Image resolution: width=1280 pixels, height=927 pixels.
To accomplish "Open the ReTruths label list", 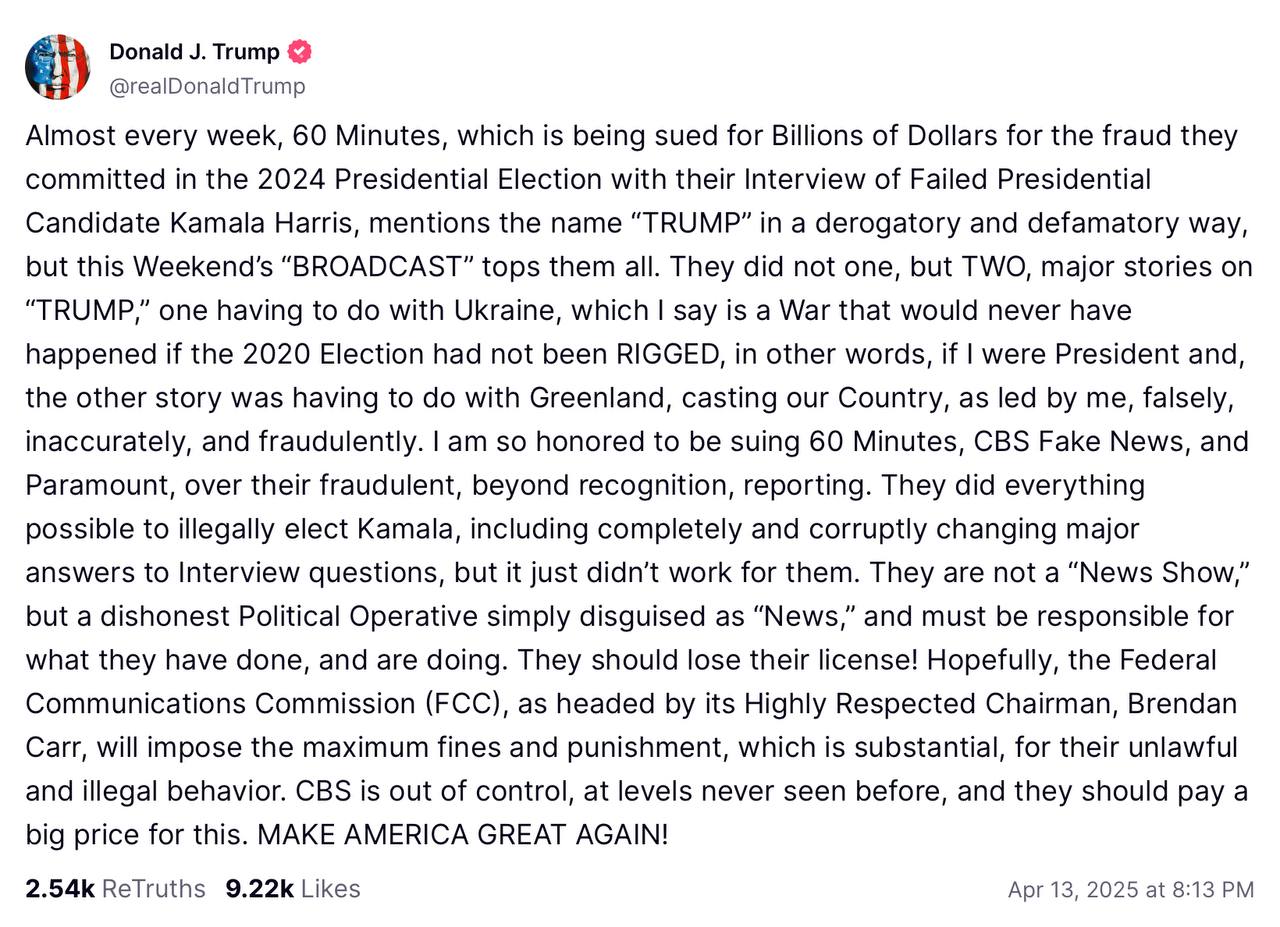I will pyautogui.click(x=154, y=889).
